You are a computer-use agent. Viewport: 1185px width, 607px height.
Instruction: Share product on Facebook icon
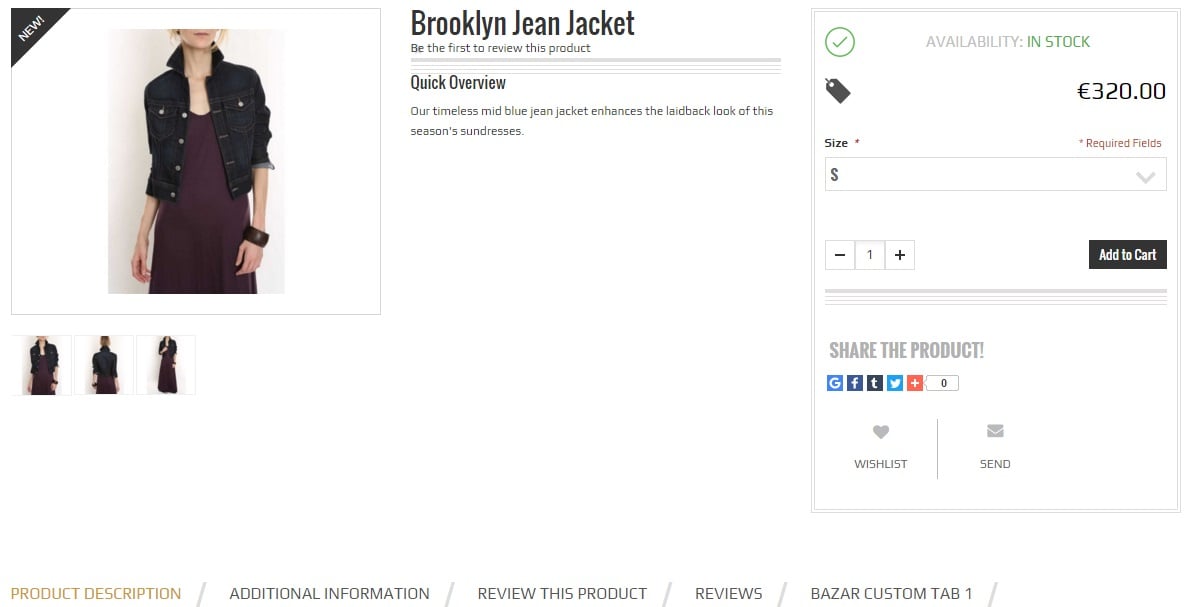click(855, 383)
